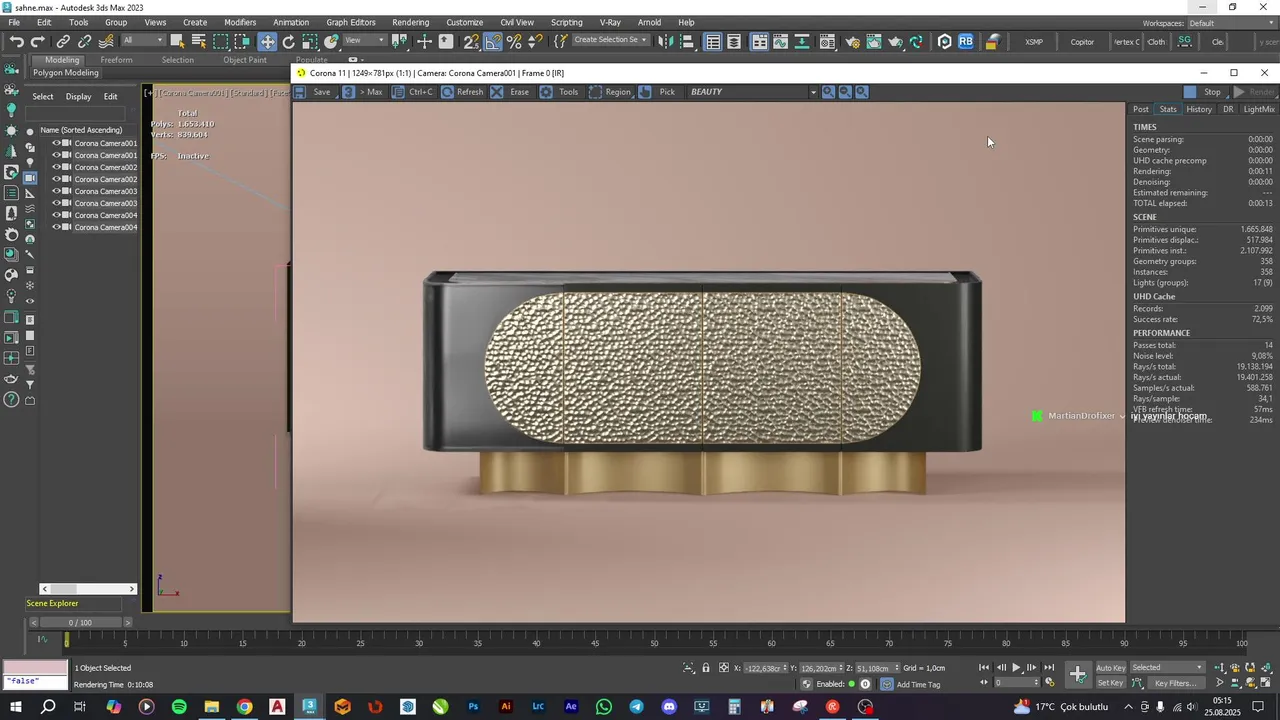
Task: Activate the Select and Move tool
Action: pos(267,41)
